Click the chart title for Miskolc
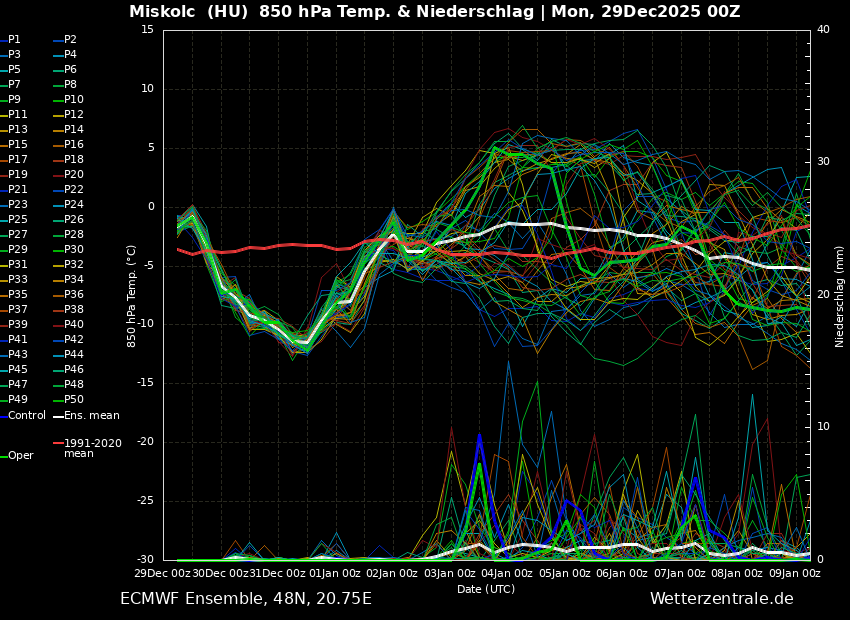850x620 pixels. point(434,12)
